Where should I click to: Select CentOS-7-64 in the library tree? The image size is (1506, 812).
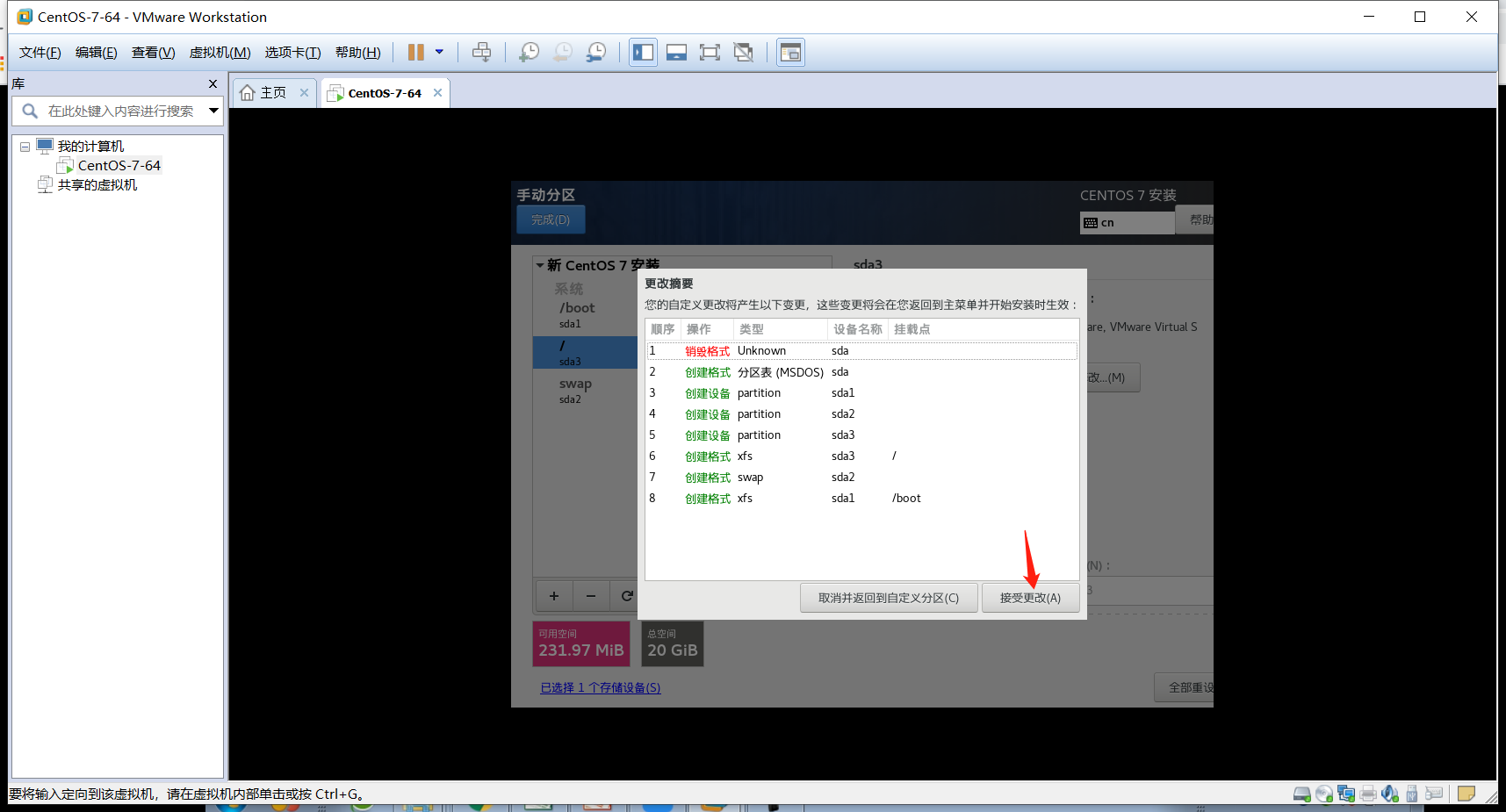point(119,166)
